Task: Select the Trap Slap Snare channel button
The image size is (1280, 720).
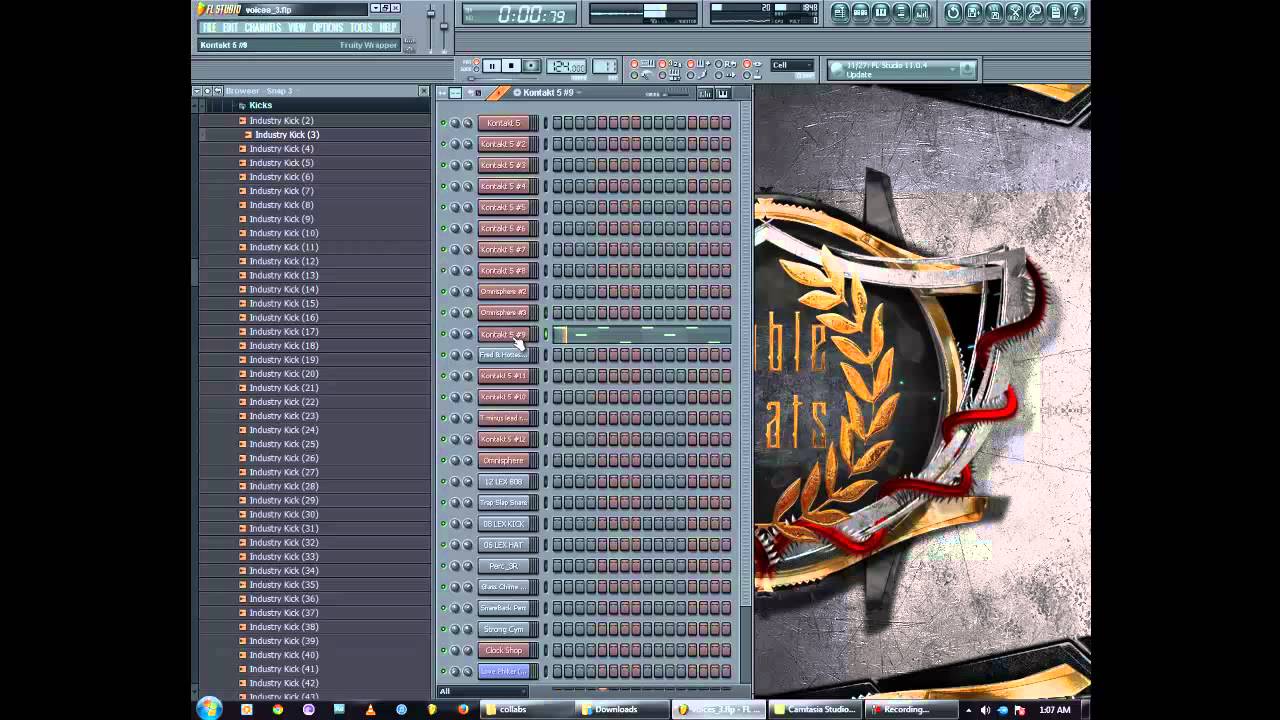Action: coord(504,503)
